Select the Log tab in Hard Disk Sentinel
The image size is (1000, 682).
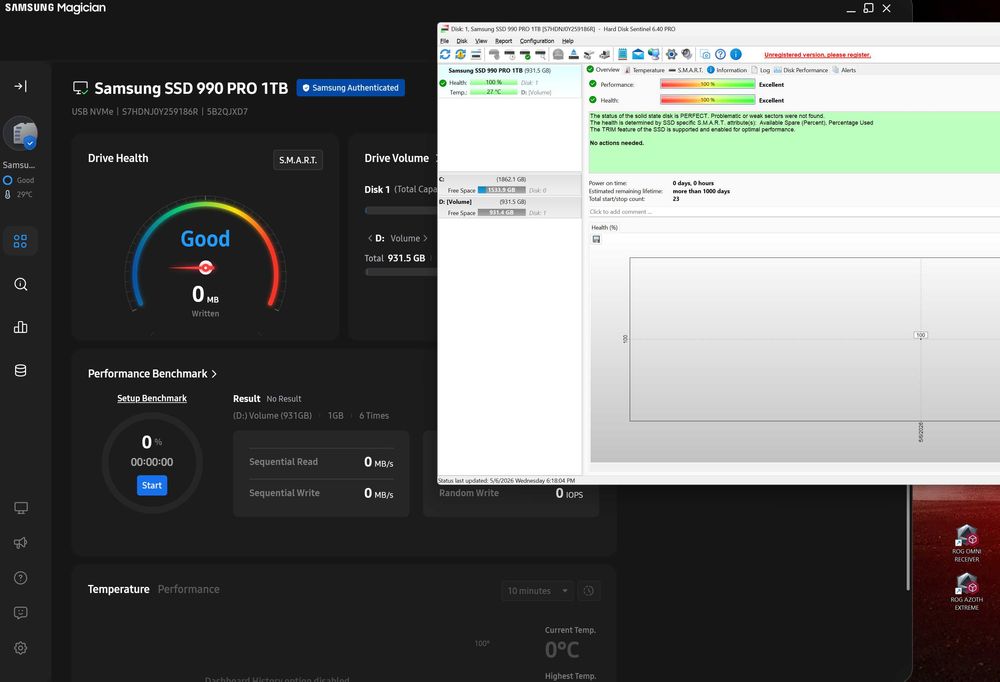pyautogui.click(x=760, y=70)
